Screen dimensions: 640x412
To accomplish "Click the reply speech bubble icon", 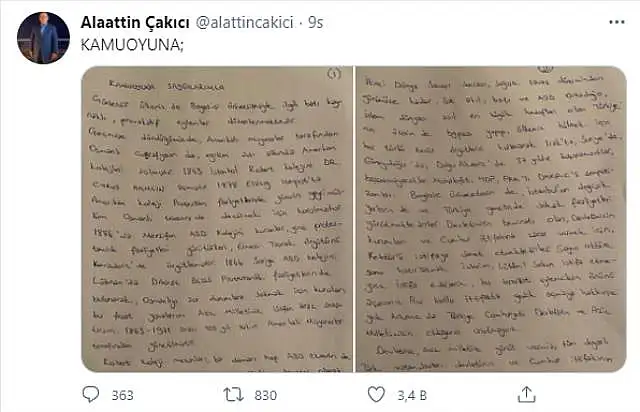I will [x=87, y=395].
